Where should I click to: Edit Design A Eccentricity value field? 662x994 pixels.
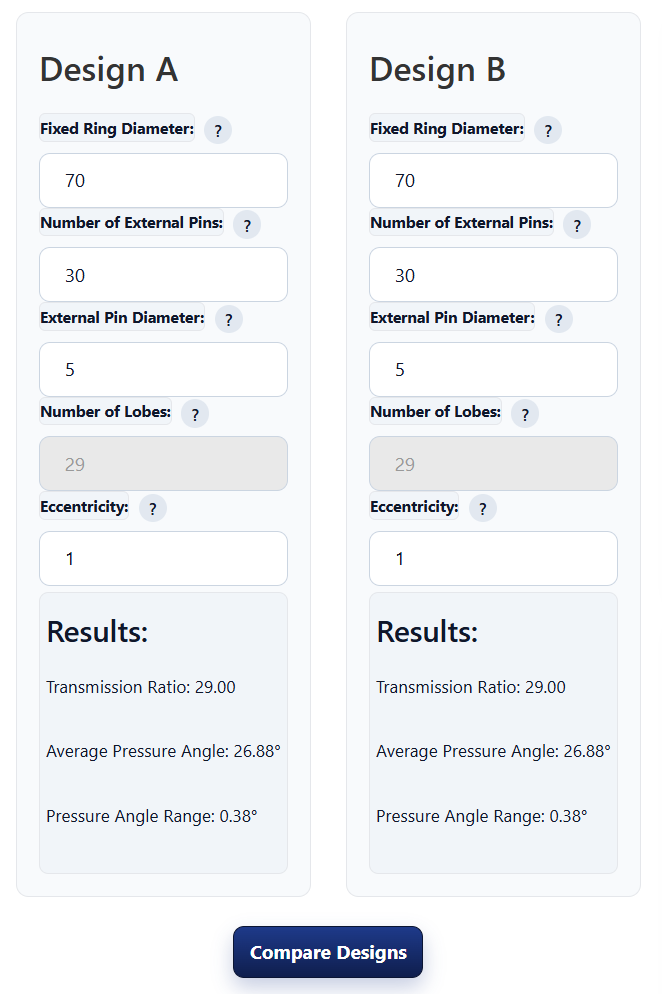163,559
